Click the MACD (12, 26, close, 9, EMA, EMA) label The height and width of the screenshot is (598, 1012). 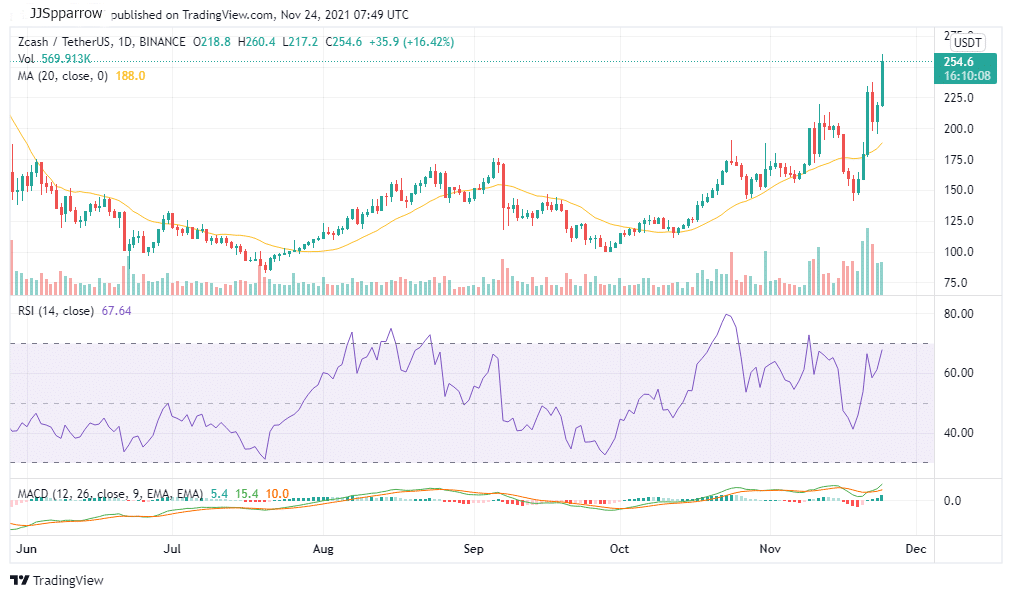click(110, 494)
